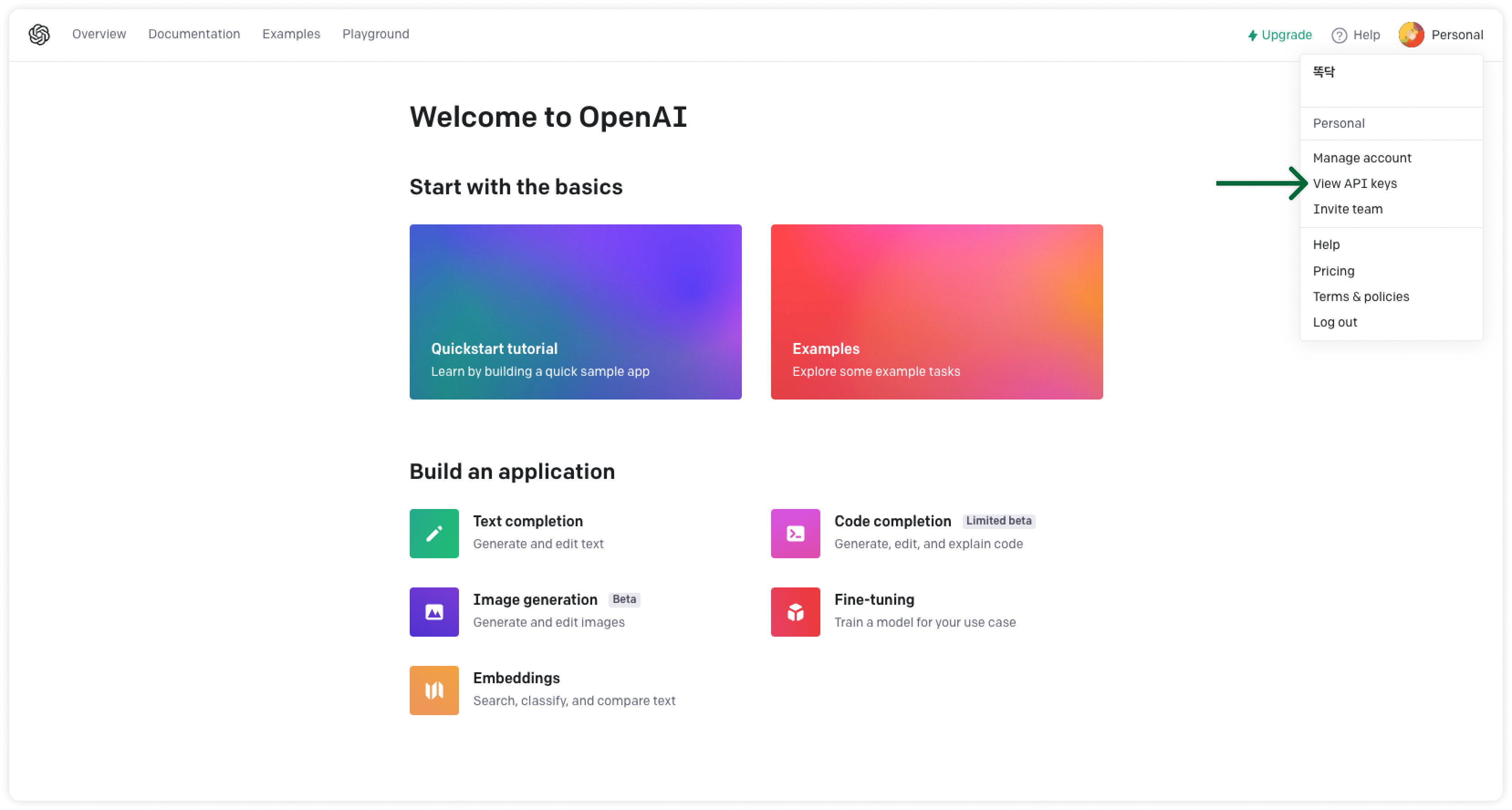Open Terms & policies menu item
This screenshot has height=810, width=1512.
(x=1361, y=296)
